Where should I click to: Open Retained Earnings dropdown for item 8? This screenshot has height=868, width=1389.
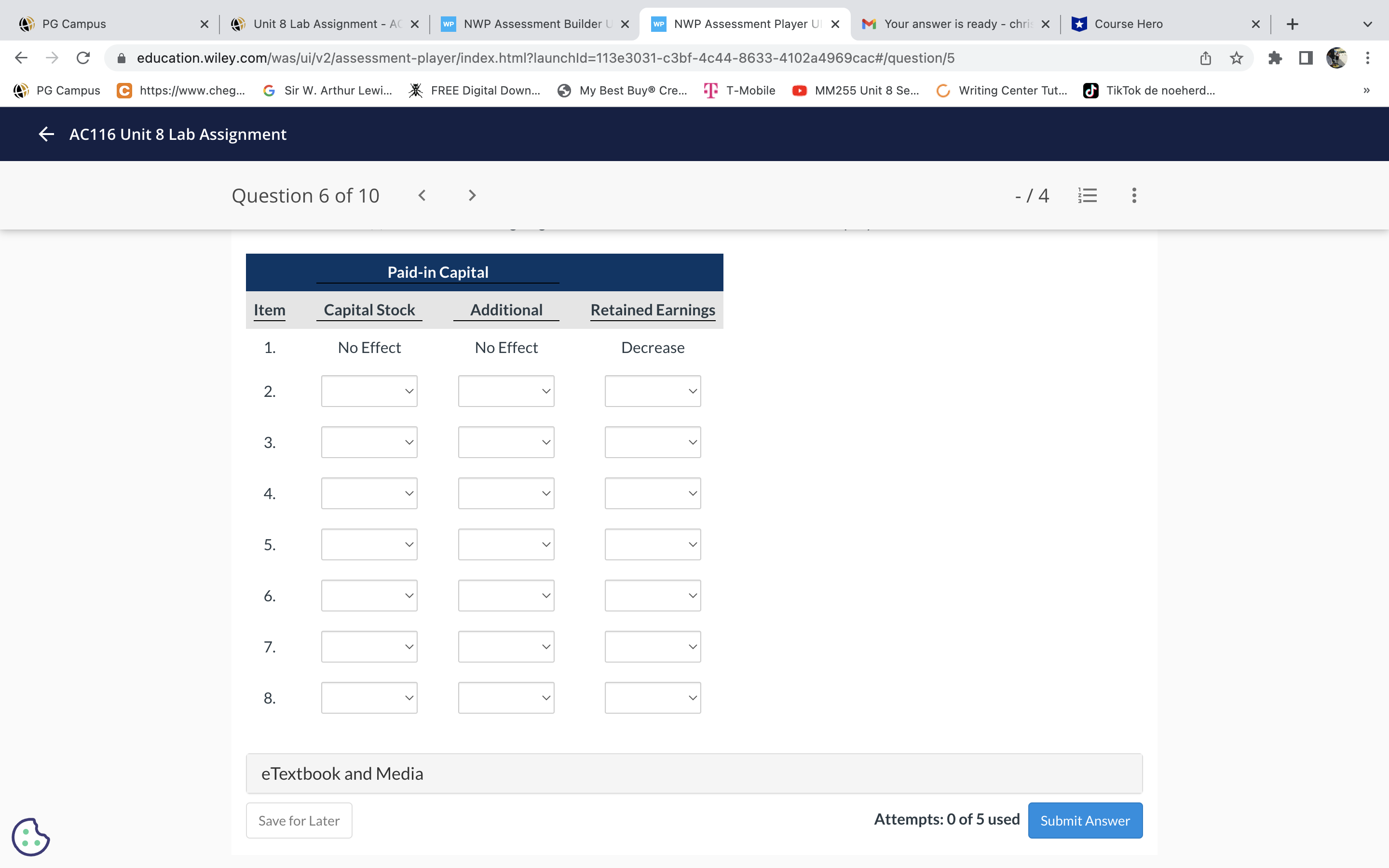[x=653, y=697]
